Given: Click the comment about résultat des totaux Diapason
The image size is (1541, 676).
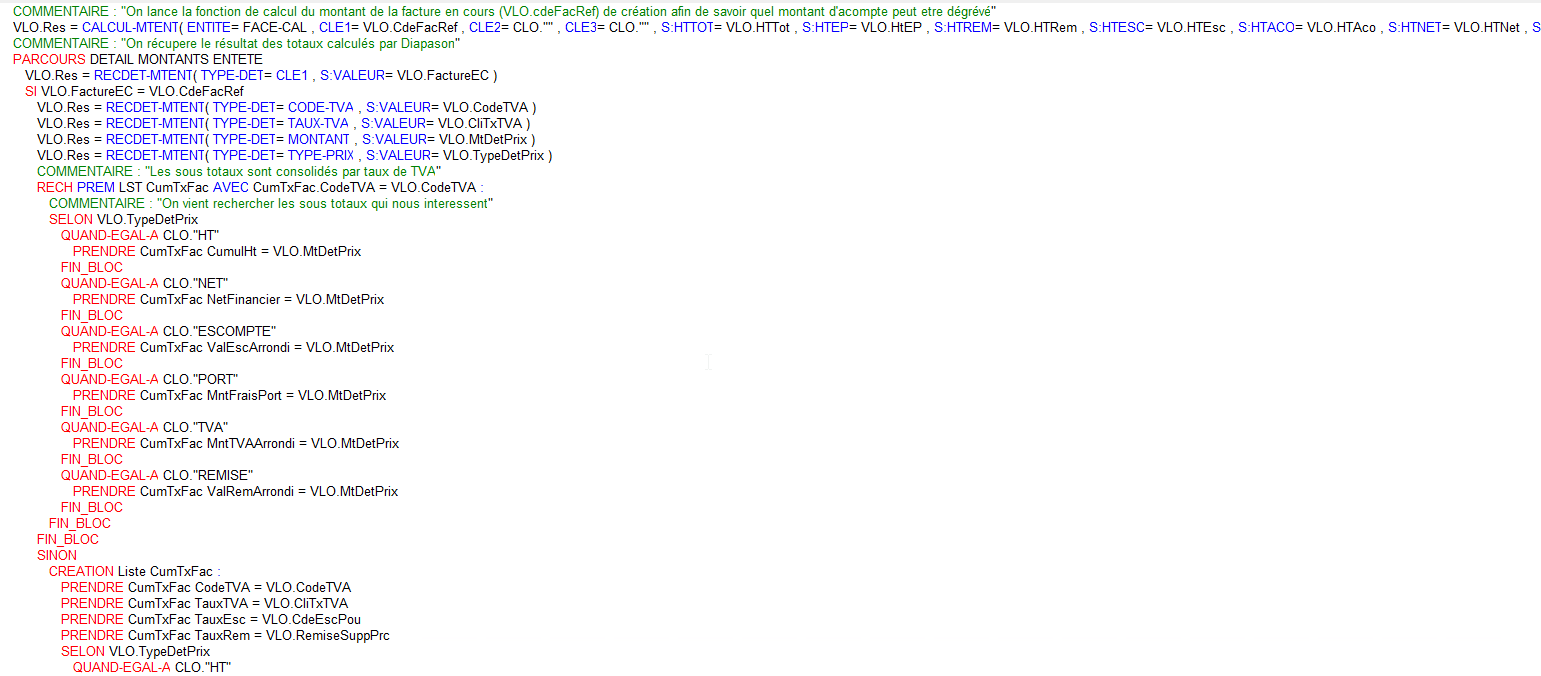Looking at the screenshot, I should pyautogui.click(x=236, y=44).
